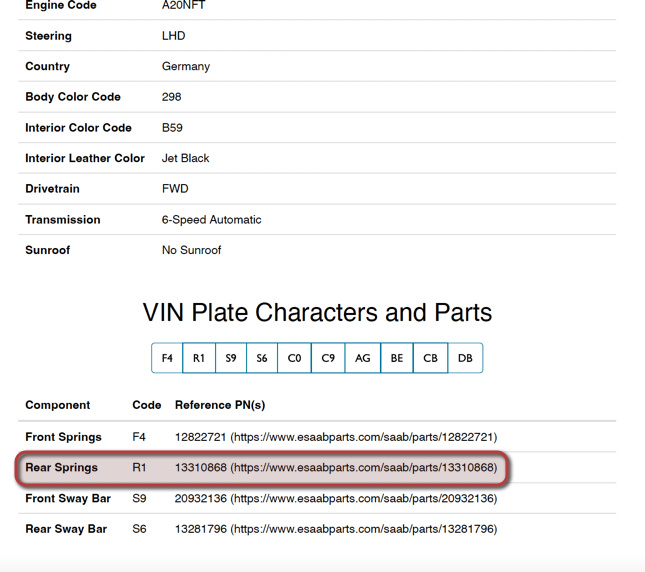Select the R1 VIN plate code box
Screen dimensions: 645x572
[199, 358]
